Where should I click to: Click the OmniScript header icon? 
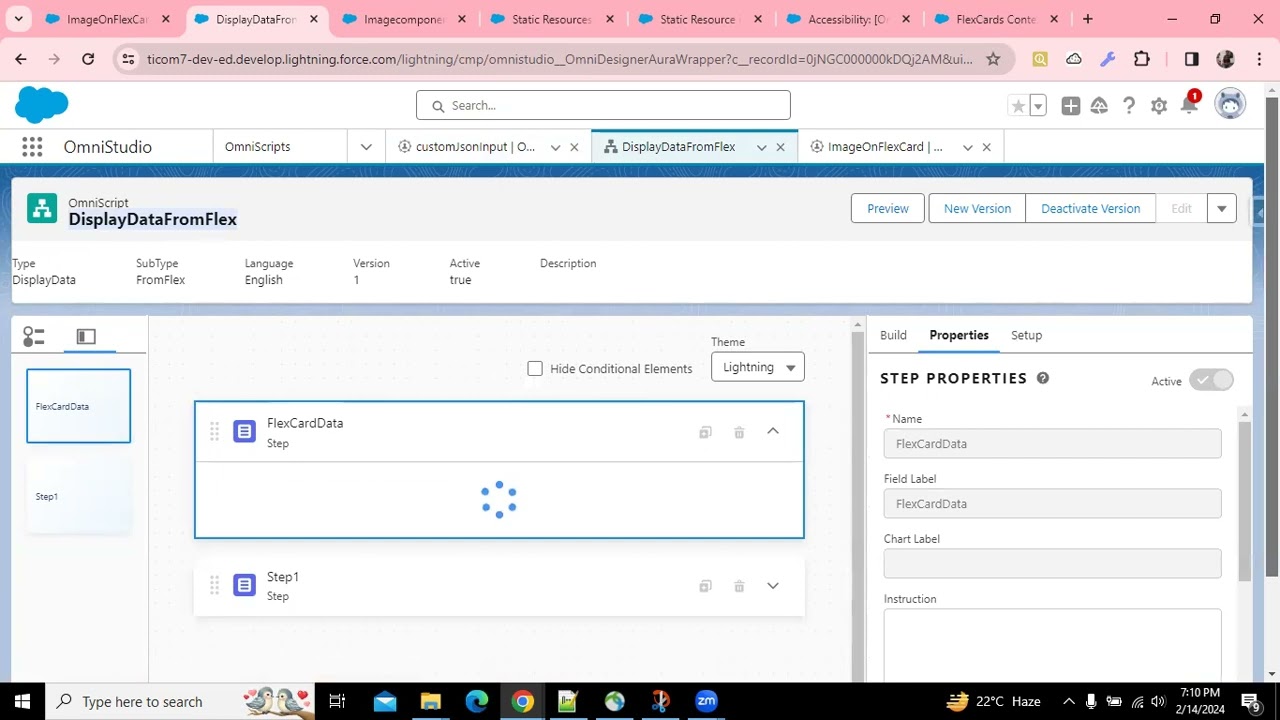[x=42, y=208]
